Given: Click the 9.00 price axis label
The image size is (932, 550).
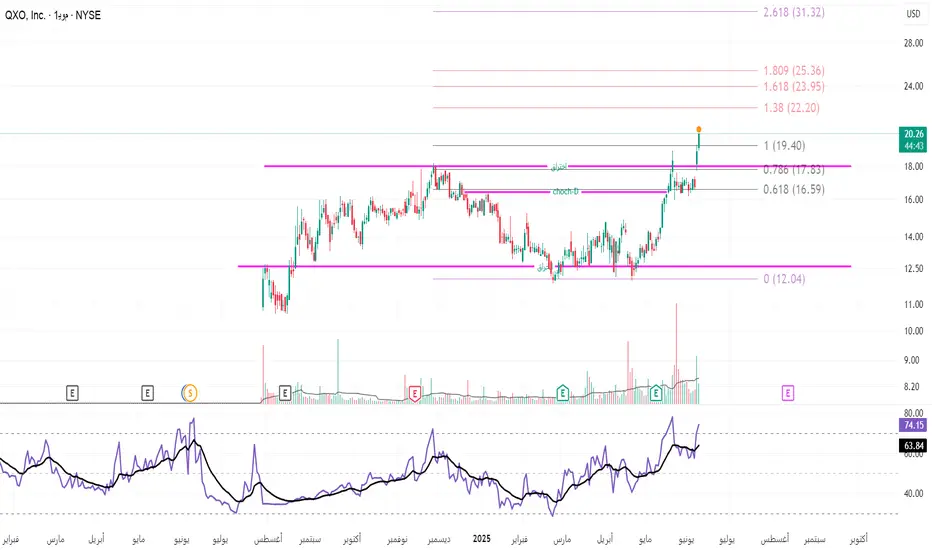Looking at the screenshot, I should point(913,360).
